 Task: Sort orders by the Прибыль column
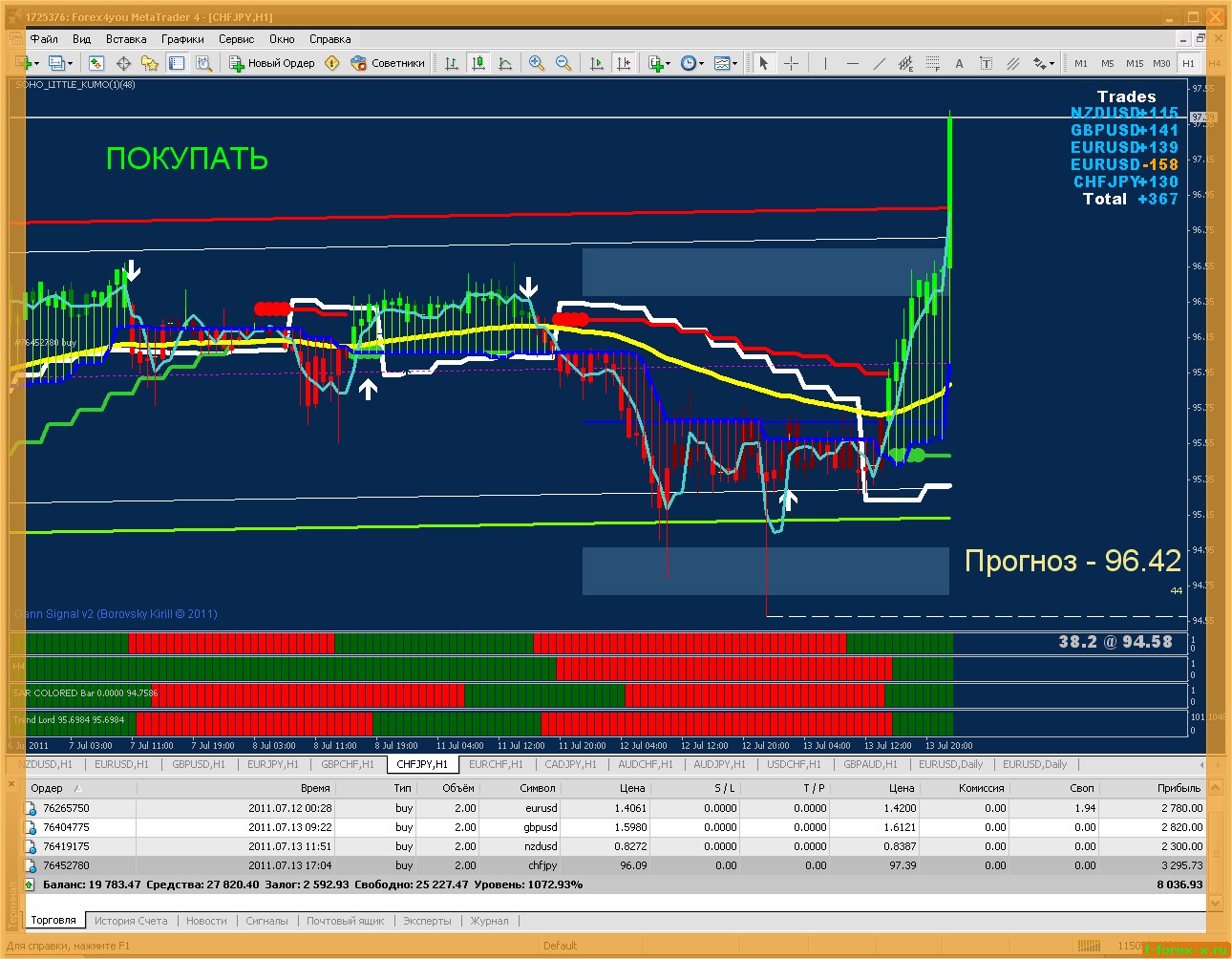tap(1154, 788)
